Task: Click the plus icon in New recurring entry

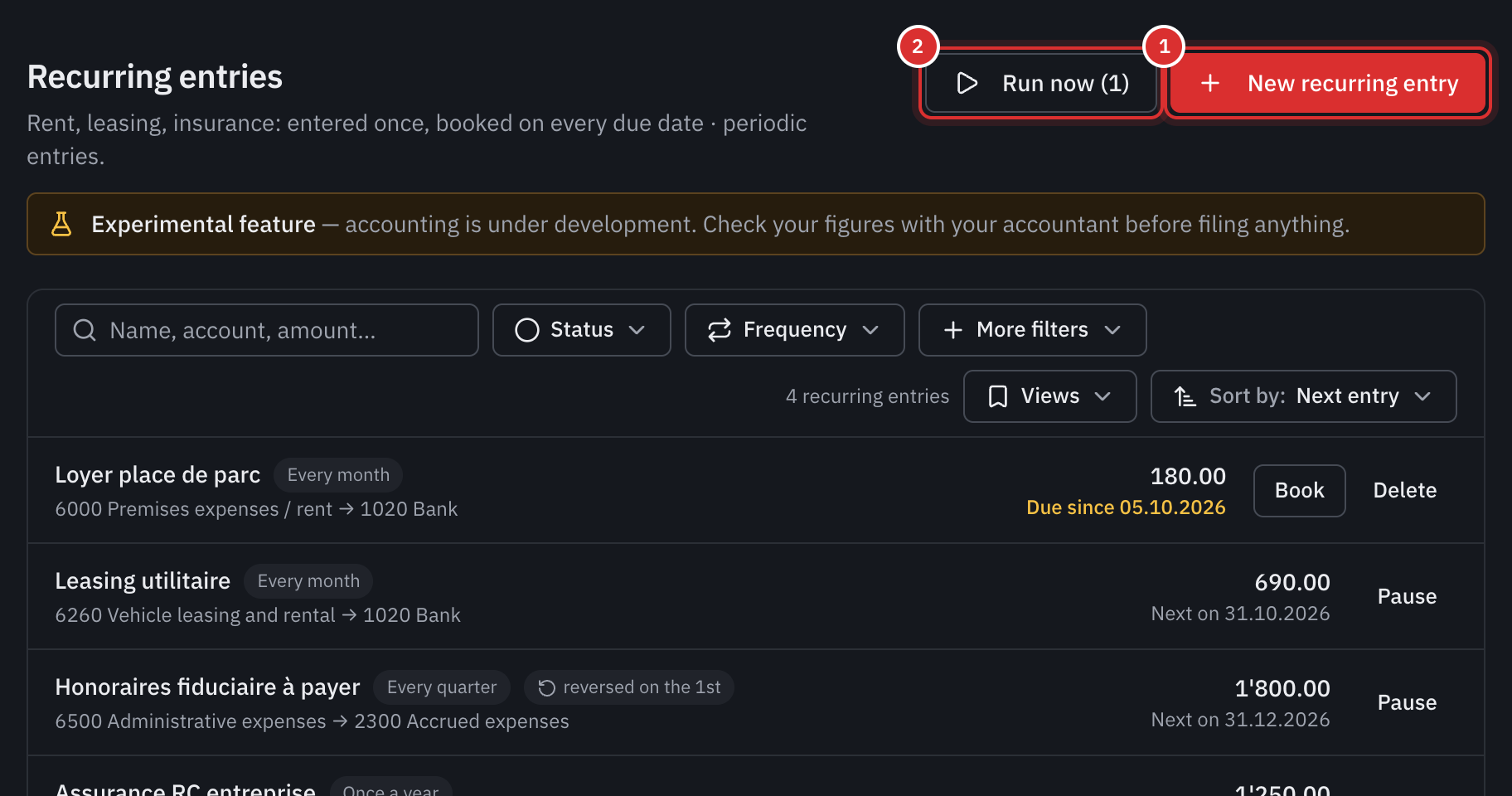Action: point(1210,83)
